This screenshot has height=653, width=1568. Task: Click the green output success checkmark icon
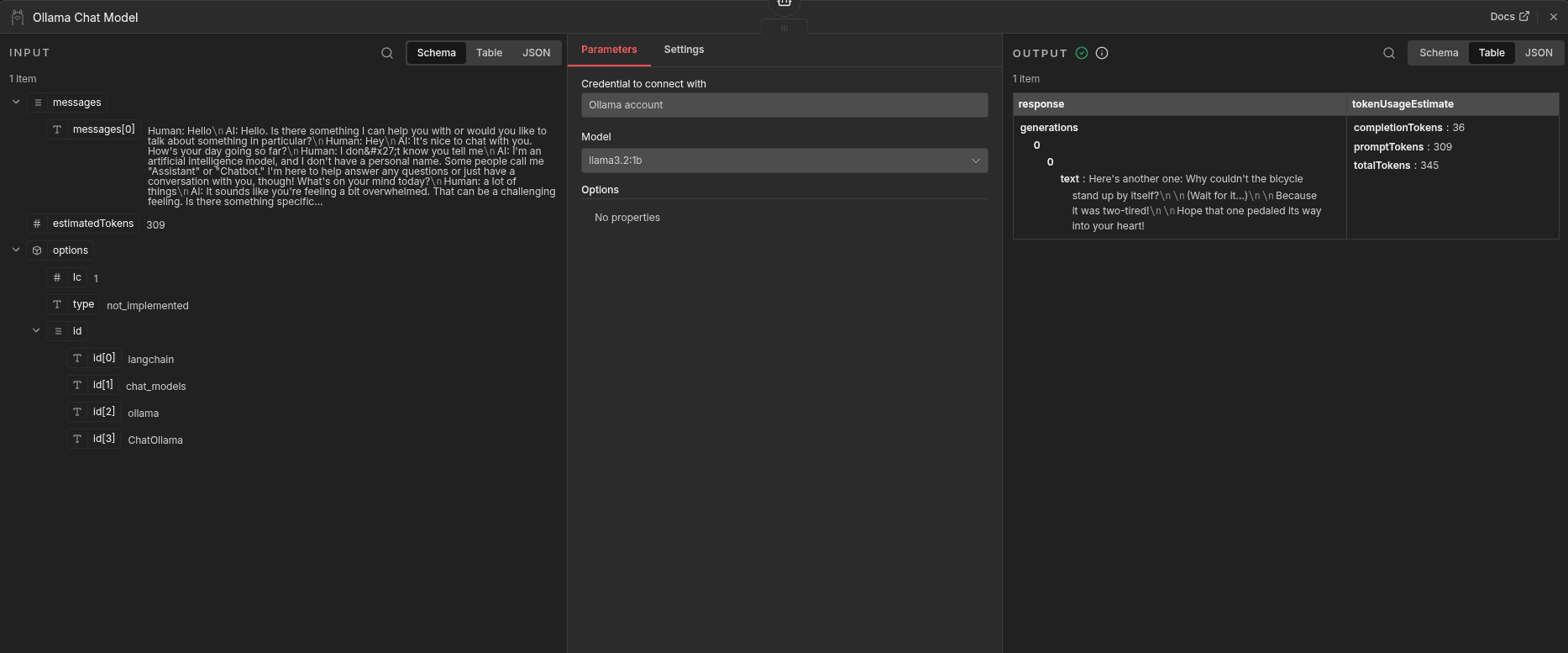(x=1082, y=53)
